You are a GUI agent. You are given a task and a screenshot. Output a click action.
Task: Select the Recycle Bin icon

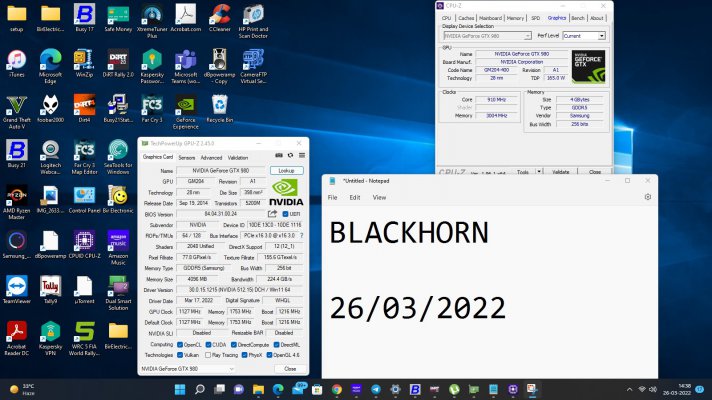[x=220, y=109]
